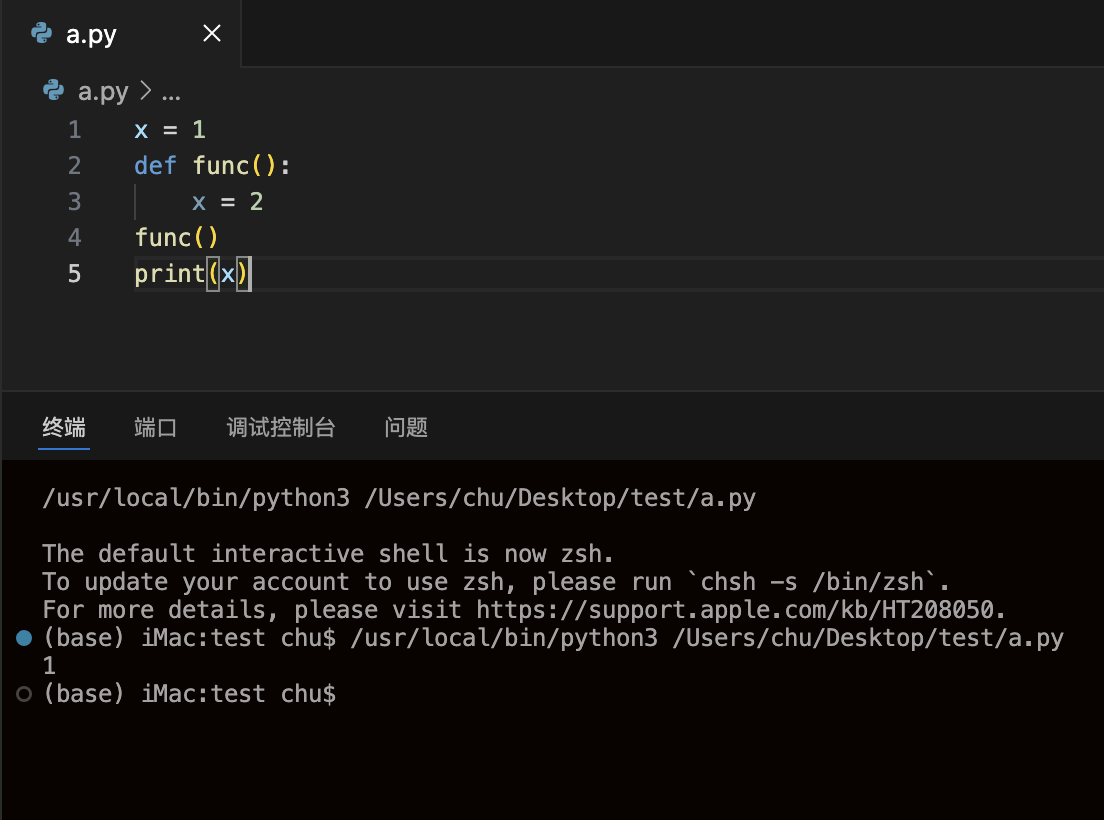Viewport: 1104px width, 820px height.
Task: Show the 调试控制台 panel tab
Action: pyautogui.click(x=280, y=428)
